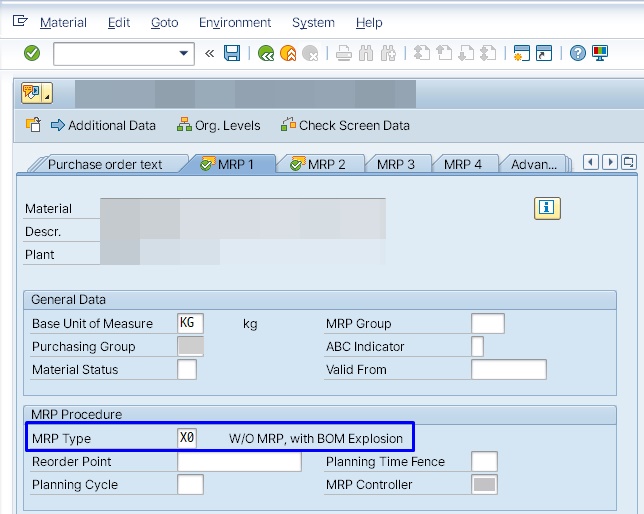Click the green Back icon
The width and height of the screenshot is (644, 514).
266,53
